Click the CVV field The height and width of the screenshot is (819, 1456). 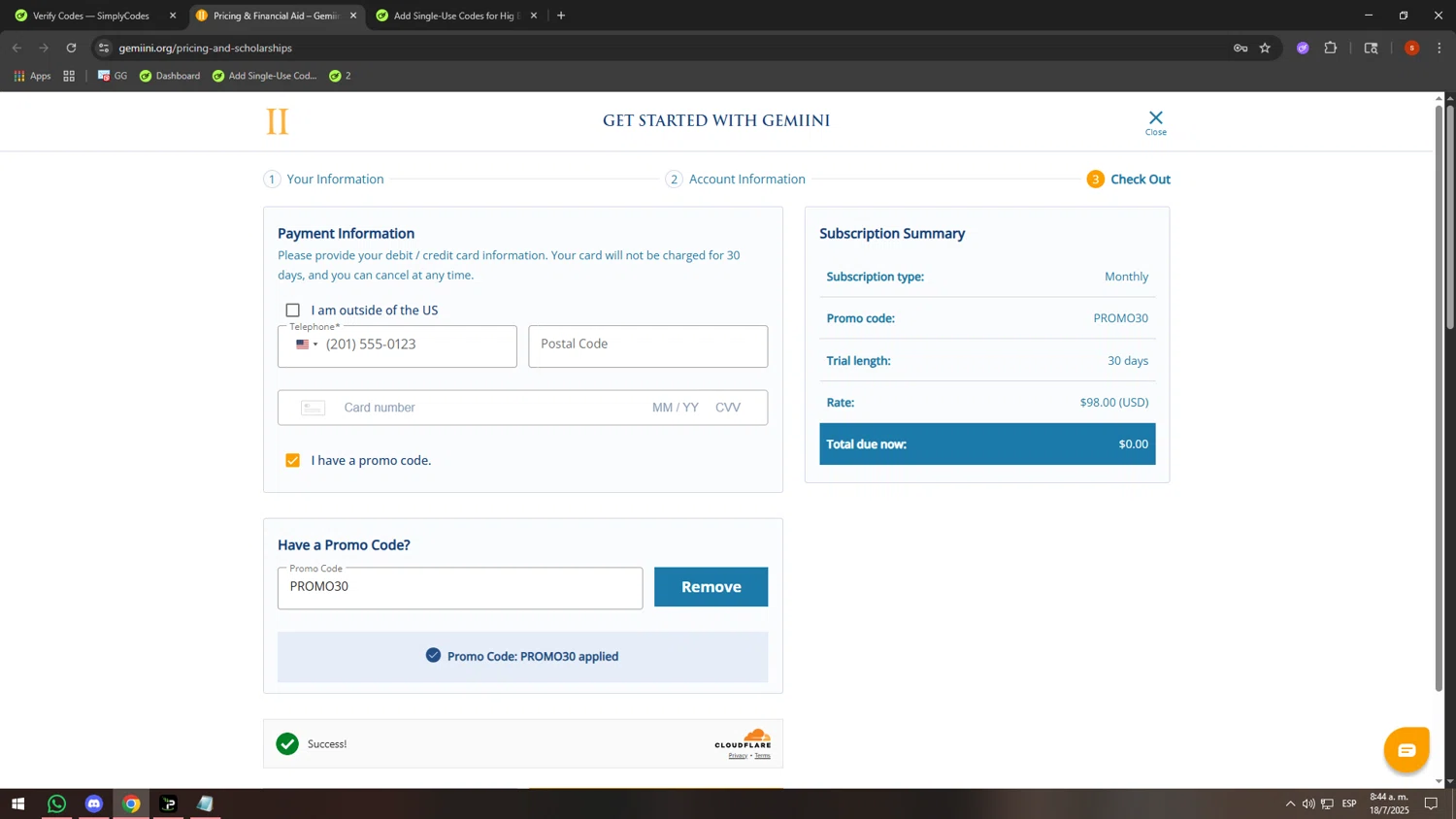coord(728,408)
